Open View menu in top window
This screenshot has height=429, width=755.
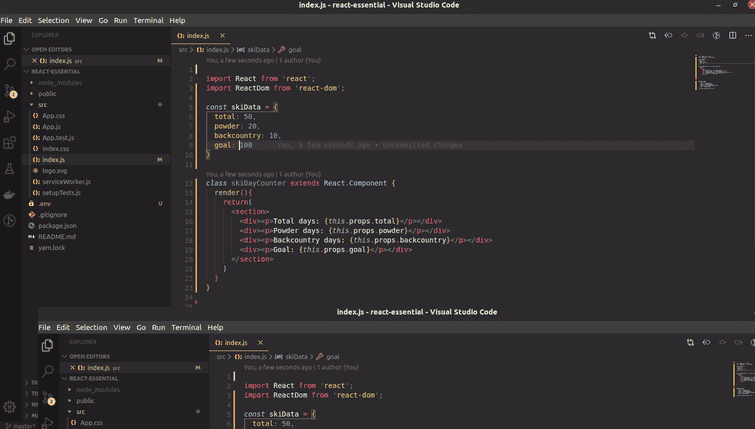(84, 20)
